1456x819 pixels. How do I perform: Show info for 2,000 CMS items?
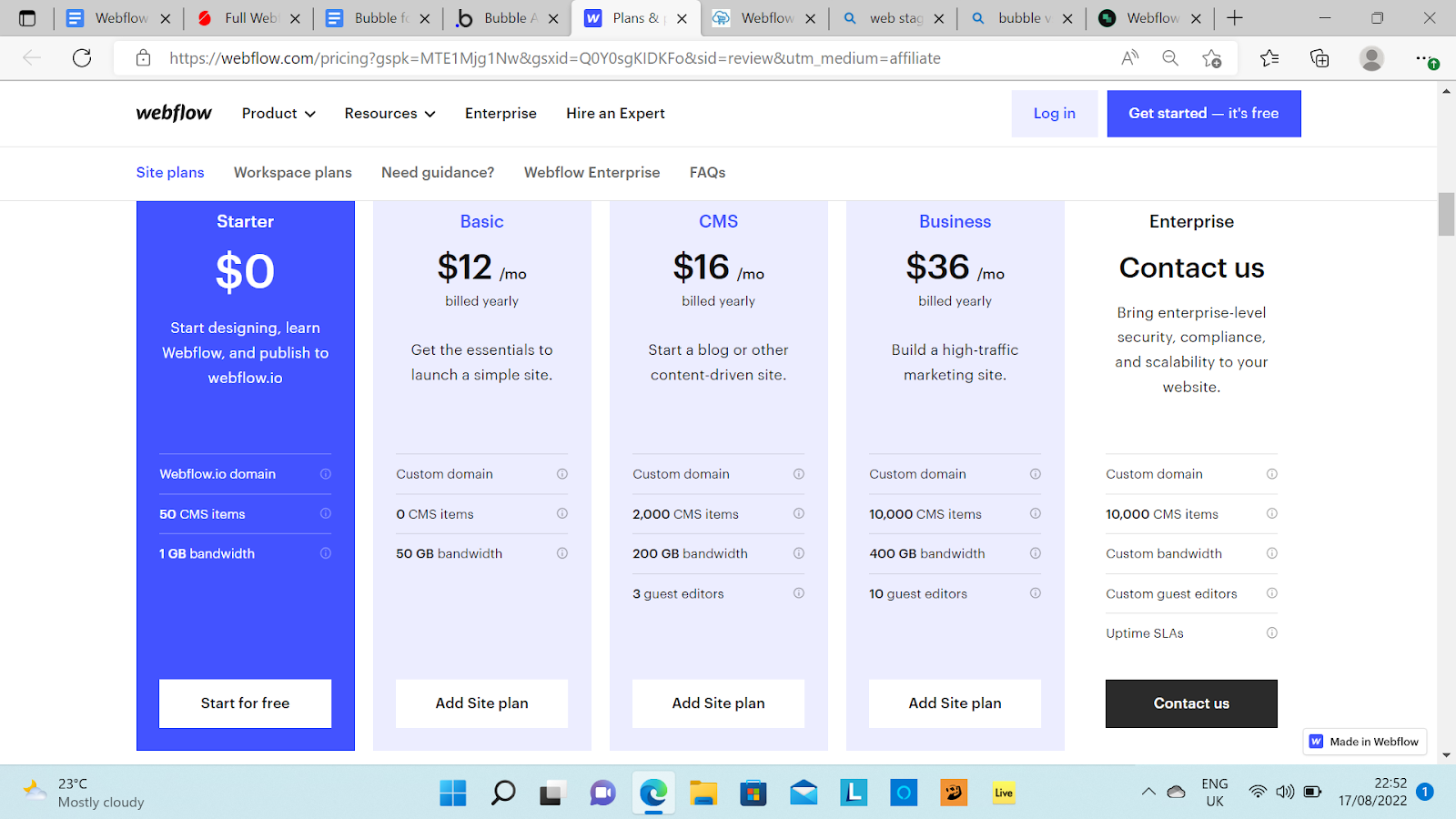tap(799, 514)
